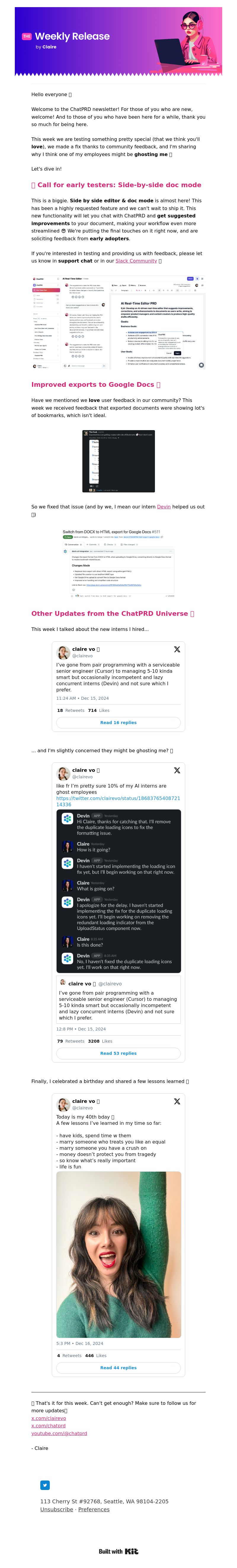
Task: Click the X logo on the ghost employees tweet
Action: click(x=177, y=770)
